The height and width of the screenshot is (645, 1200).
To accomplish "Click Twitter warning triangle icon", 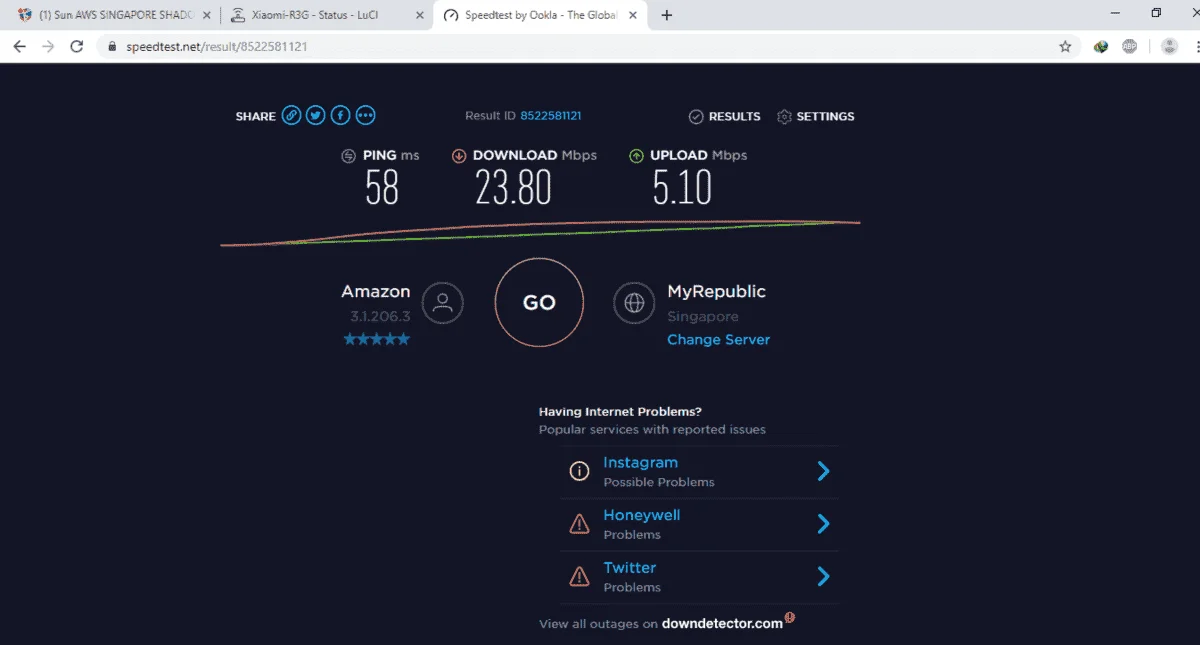I will pyautogui.click(x=579, y=576).
